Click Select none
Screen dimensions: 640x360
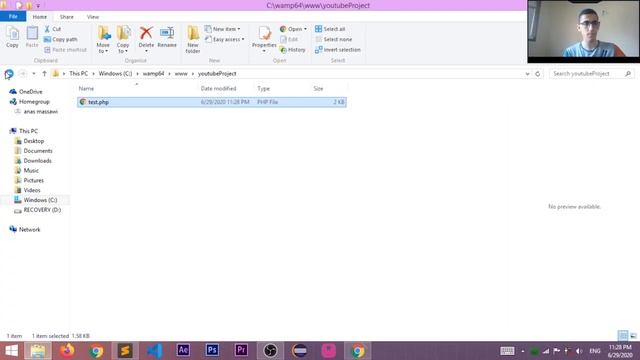pyautogui.click(x=333, y=39)
